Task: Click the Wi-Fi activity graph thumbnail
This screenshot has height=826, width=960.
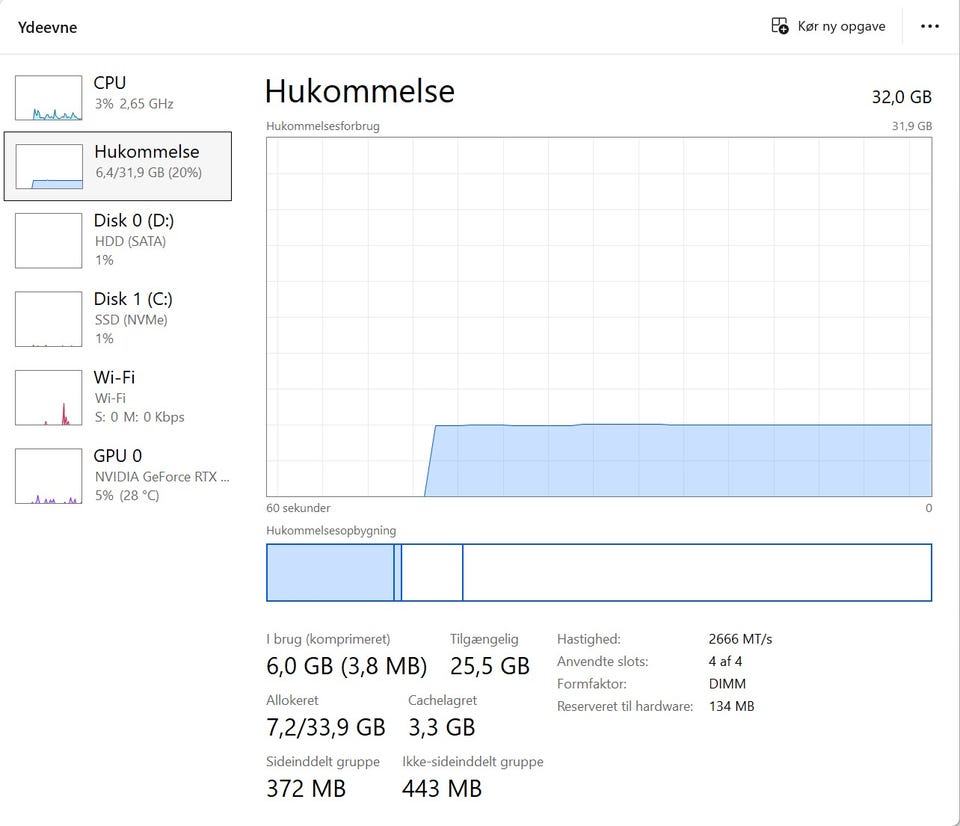Action: tap(48, 397)
